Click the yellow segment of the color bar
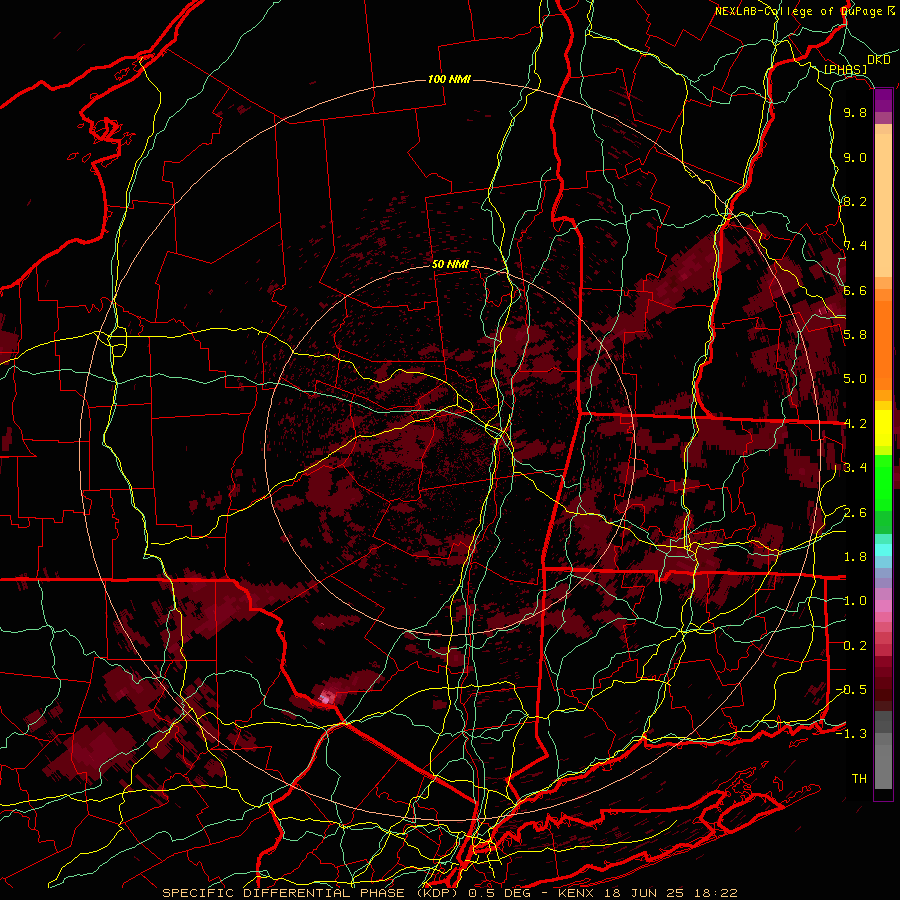Viewport: 900px width, 900px height. pyautogui.click(x=883, y=428)
